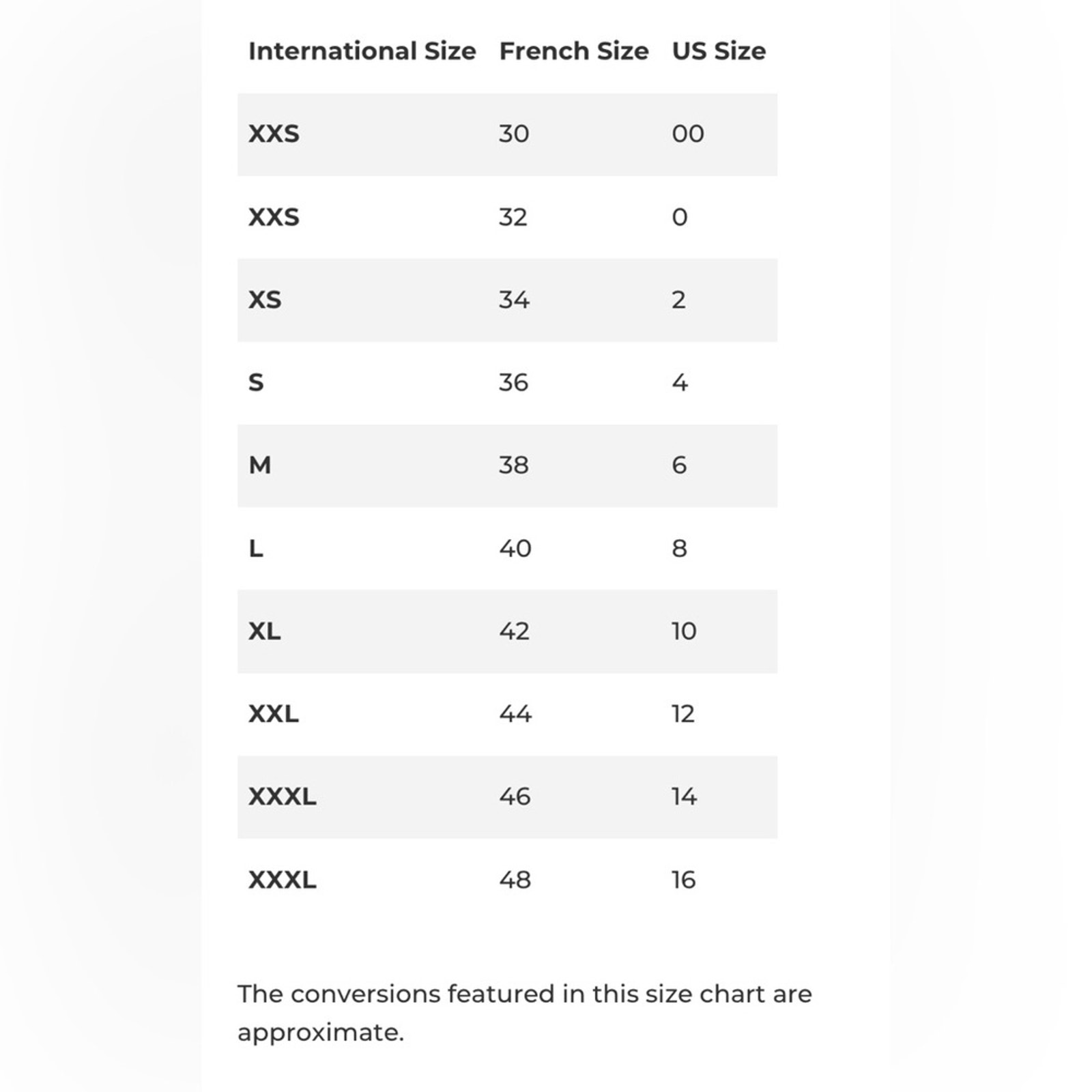Click the International Size column header
The image size is (1092, 1092).
point(362,51)
